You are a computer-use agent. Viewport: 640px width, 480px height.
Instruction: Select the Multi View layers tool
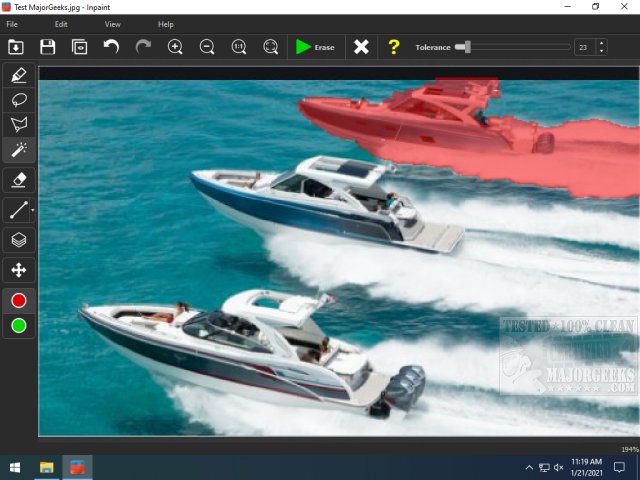[19, 240]
